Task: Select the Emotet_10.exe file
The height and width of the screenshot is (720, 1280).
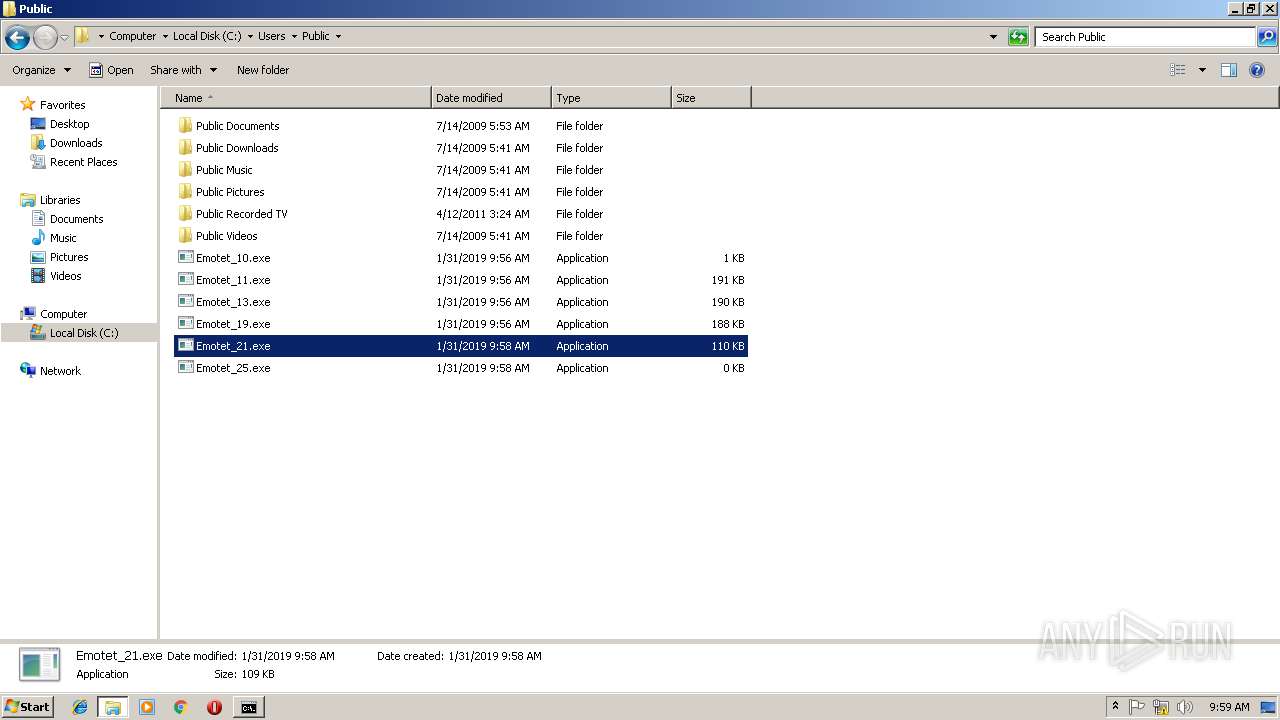Action: (x=461, y=258)
